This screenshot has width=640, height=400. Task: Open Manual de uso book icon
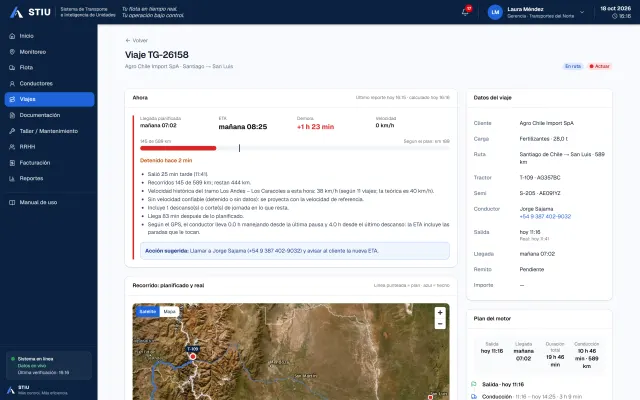(12, 202)
